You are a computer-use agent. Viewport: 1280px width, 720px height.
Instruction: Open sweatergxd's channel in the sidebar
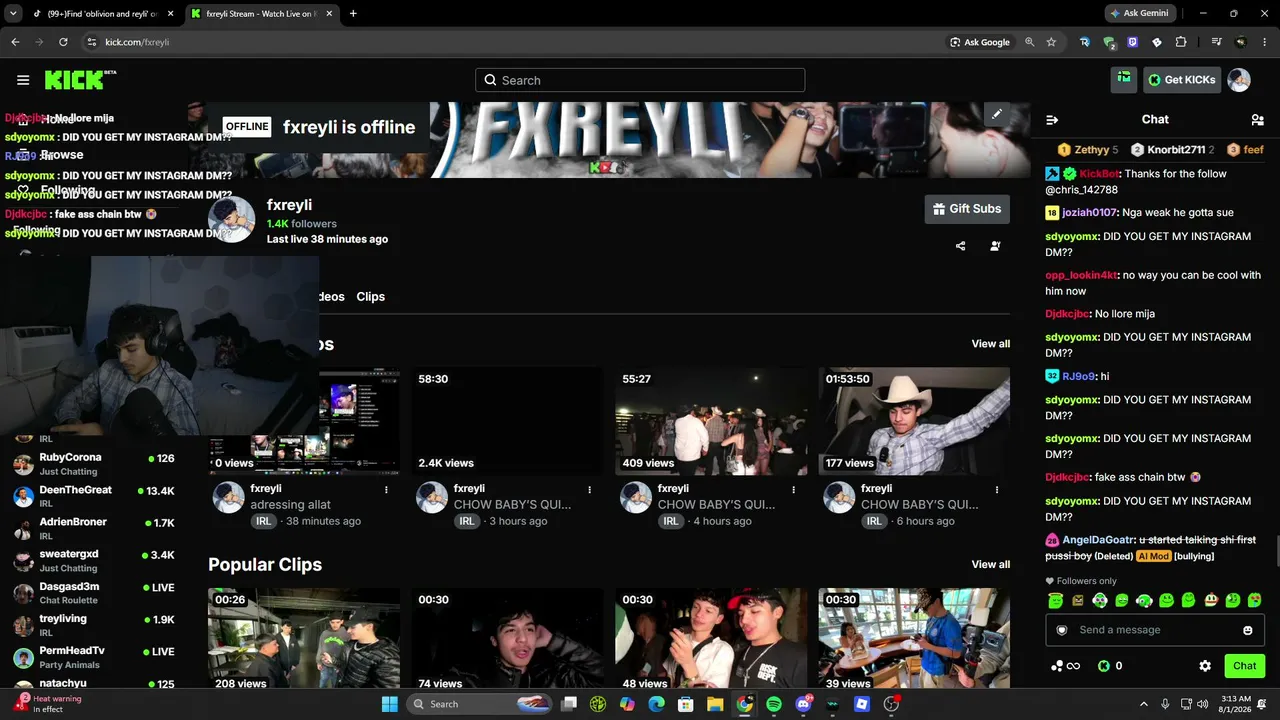94,561
